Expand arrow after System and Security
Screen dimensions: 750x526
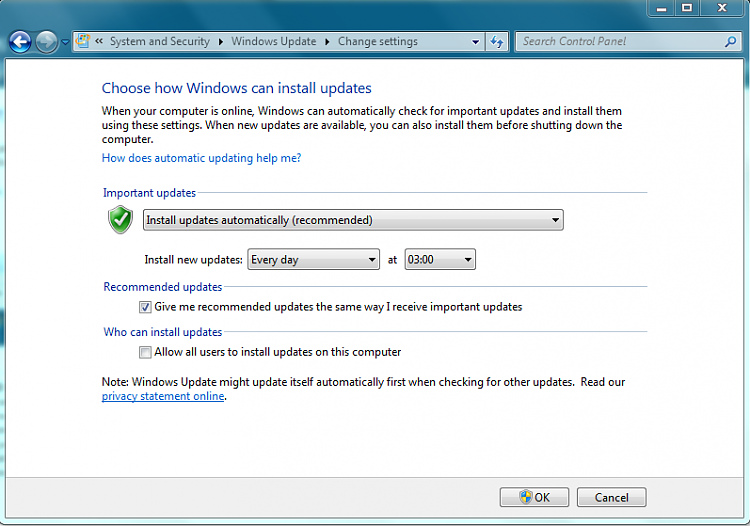(221, 42)
